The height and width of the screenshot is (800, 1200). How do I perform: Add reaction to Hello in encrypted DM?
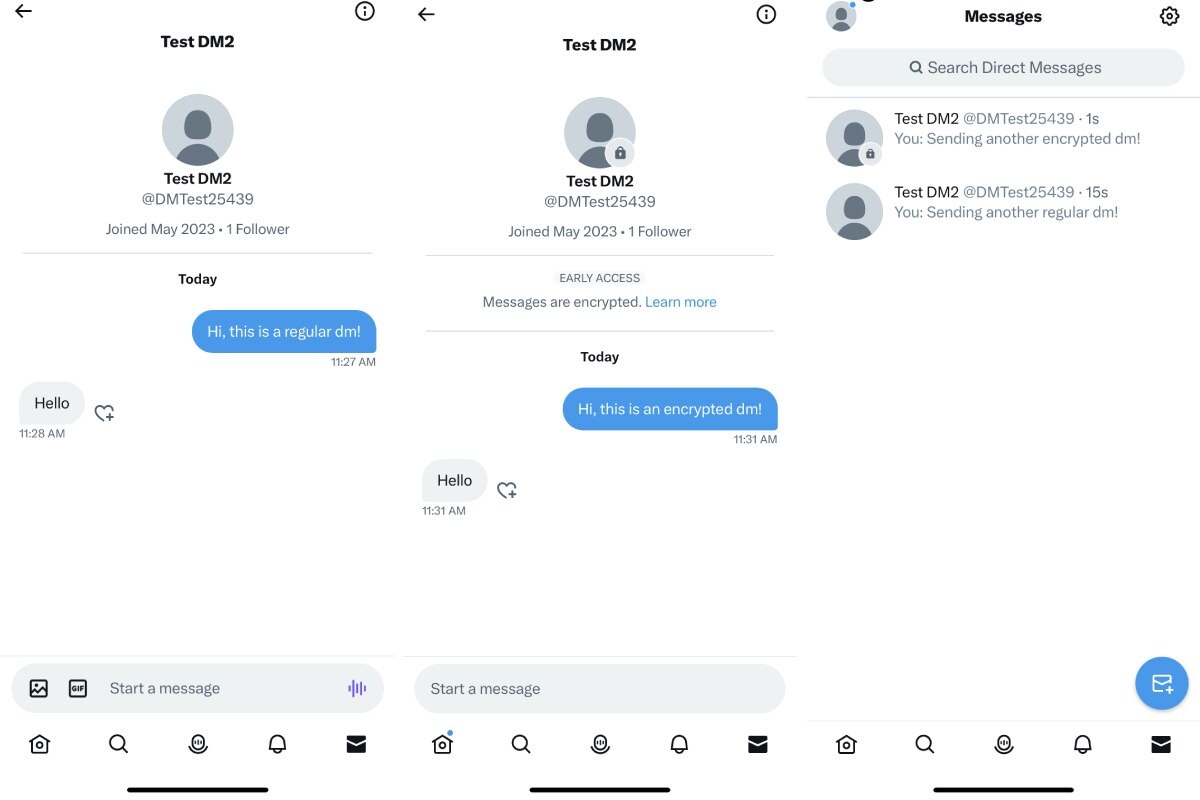pyautogui.click(x=507, y=490)
